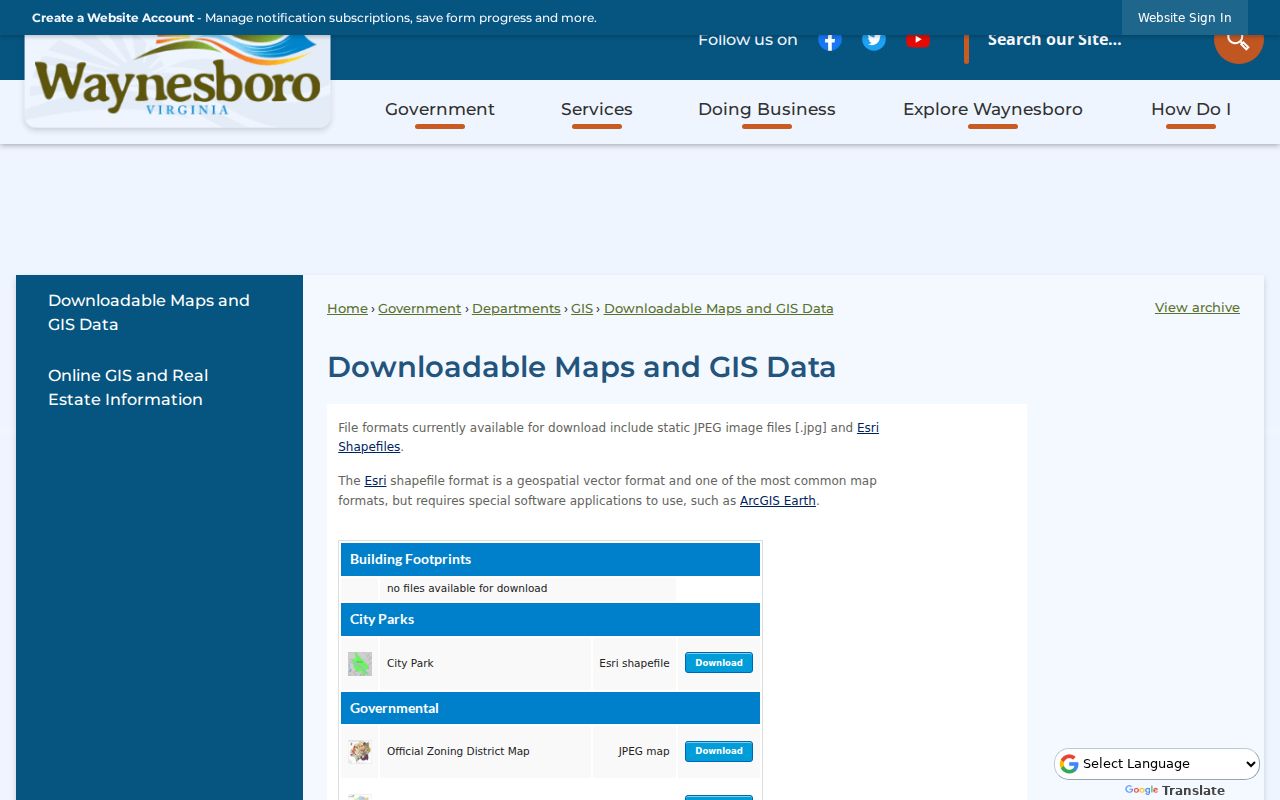Image resolution: width=1280 pixels, height=800 pixels.
Task: Click the Governmental section header
Action: click(550, 708)
